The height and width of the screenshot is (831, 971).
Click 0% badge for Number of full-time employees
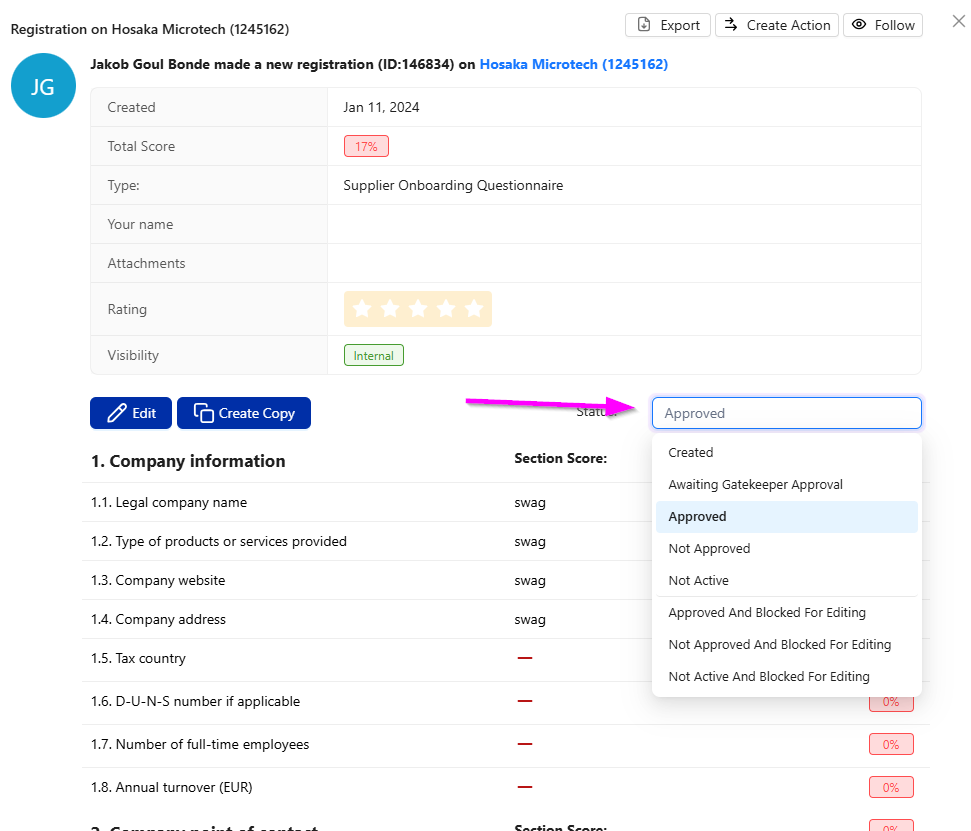[891, 744]
